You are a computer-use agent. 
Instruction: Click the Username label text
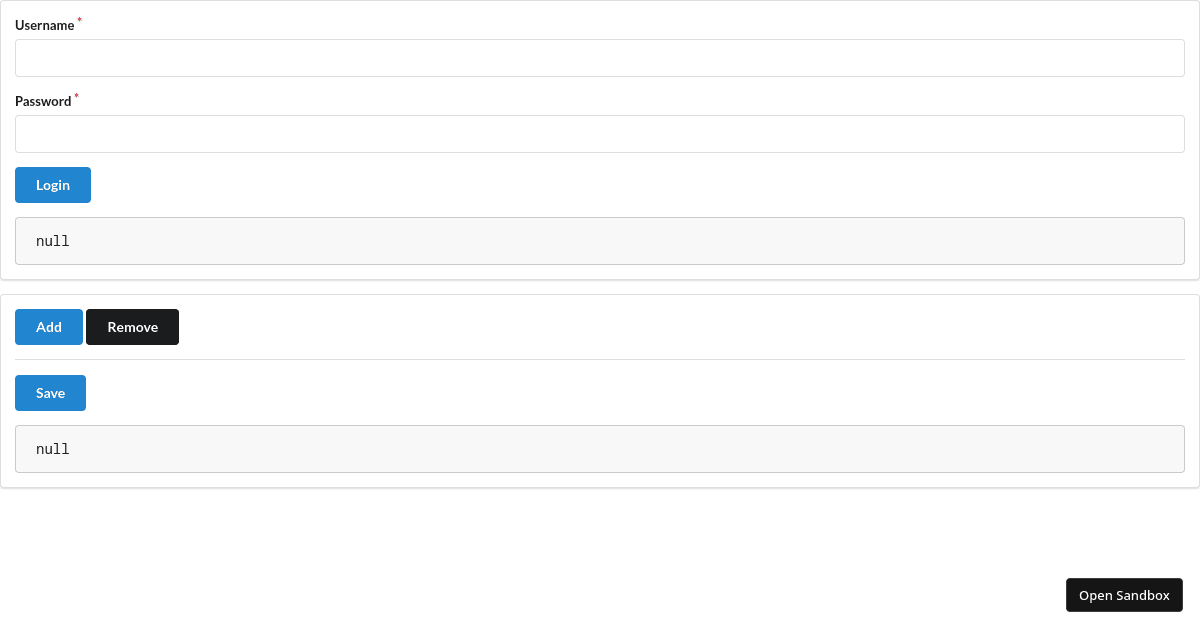tap(42, 25)
